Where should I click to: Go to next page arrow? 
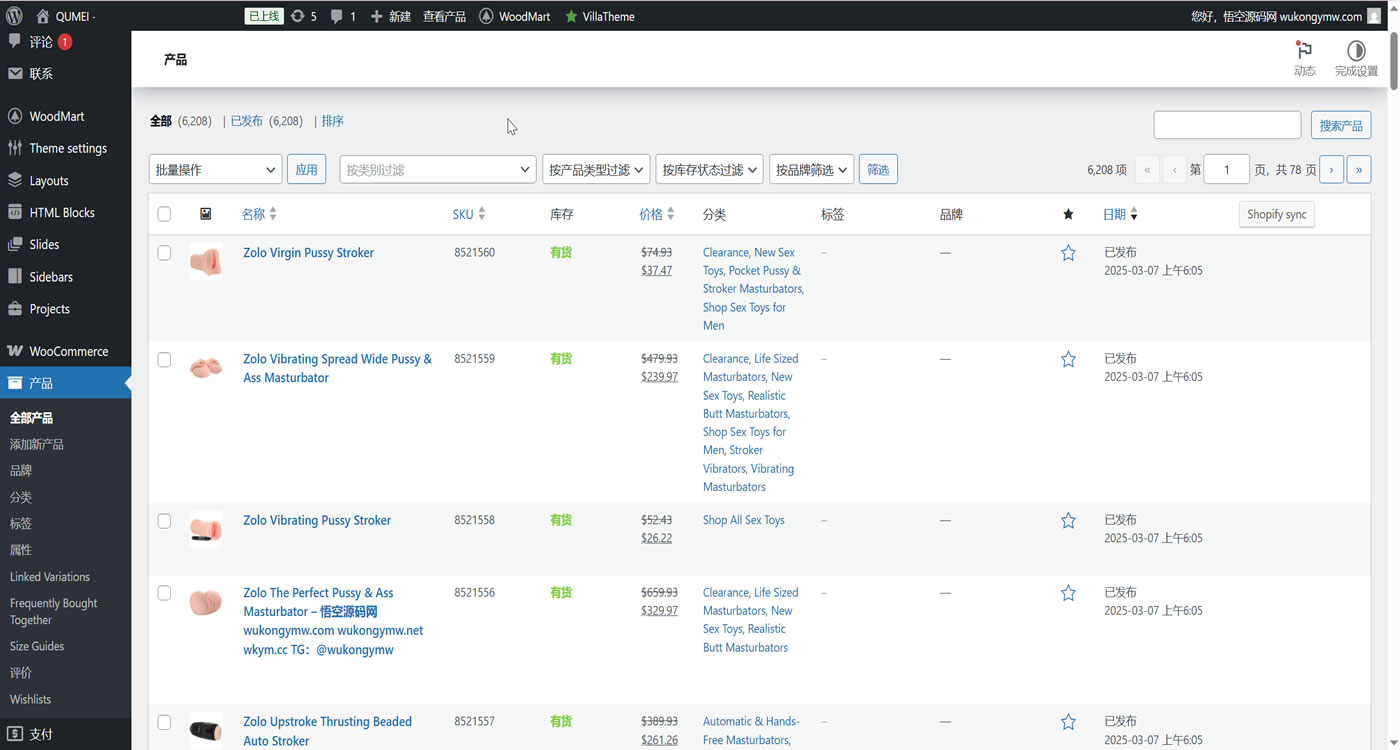(x=1331, y=169)
